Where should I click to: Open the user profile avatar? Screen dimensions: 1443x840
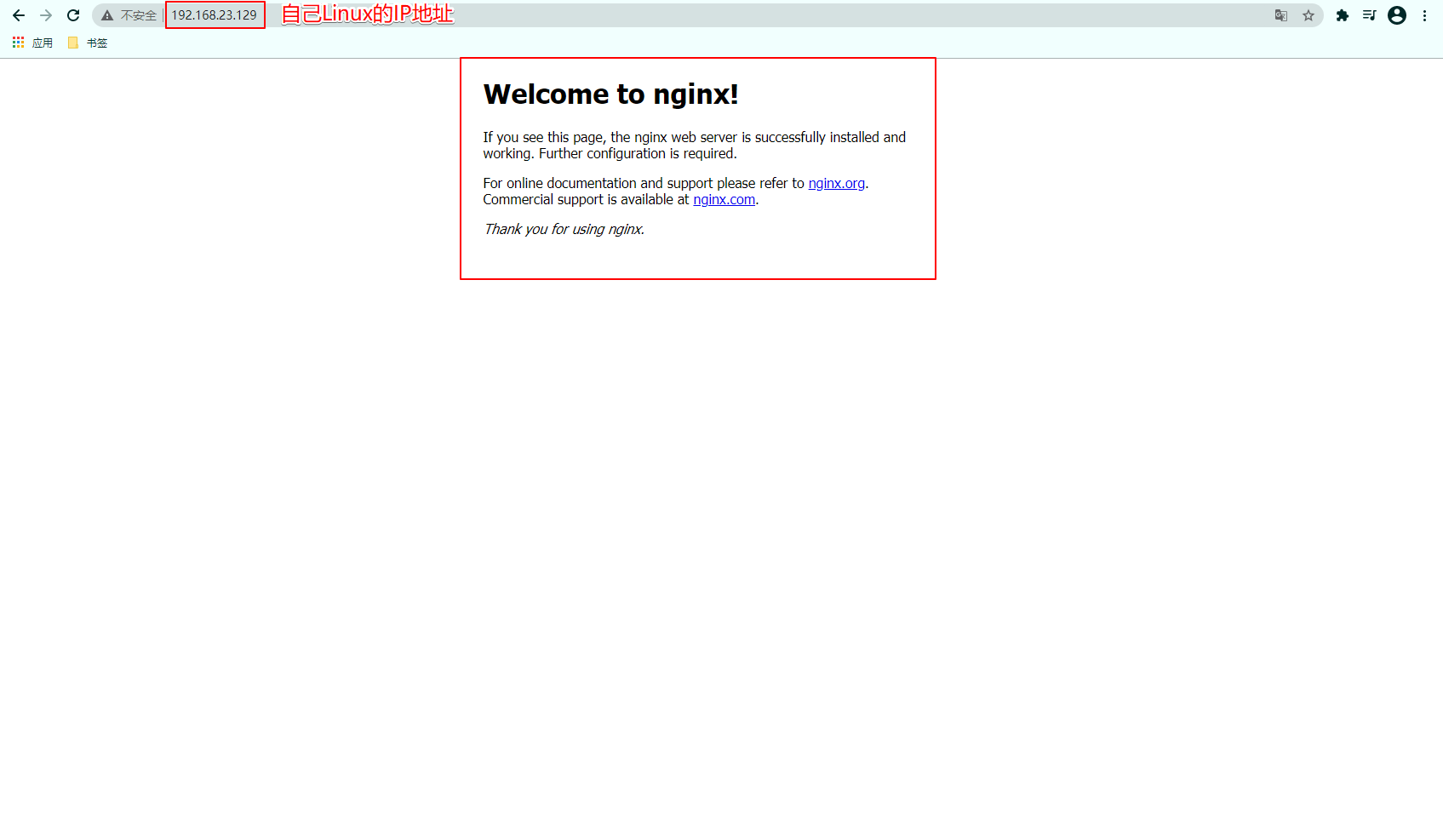[1397, 15]
